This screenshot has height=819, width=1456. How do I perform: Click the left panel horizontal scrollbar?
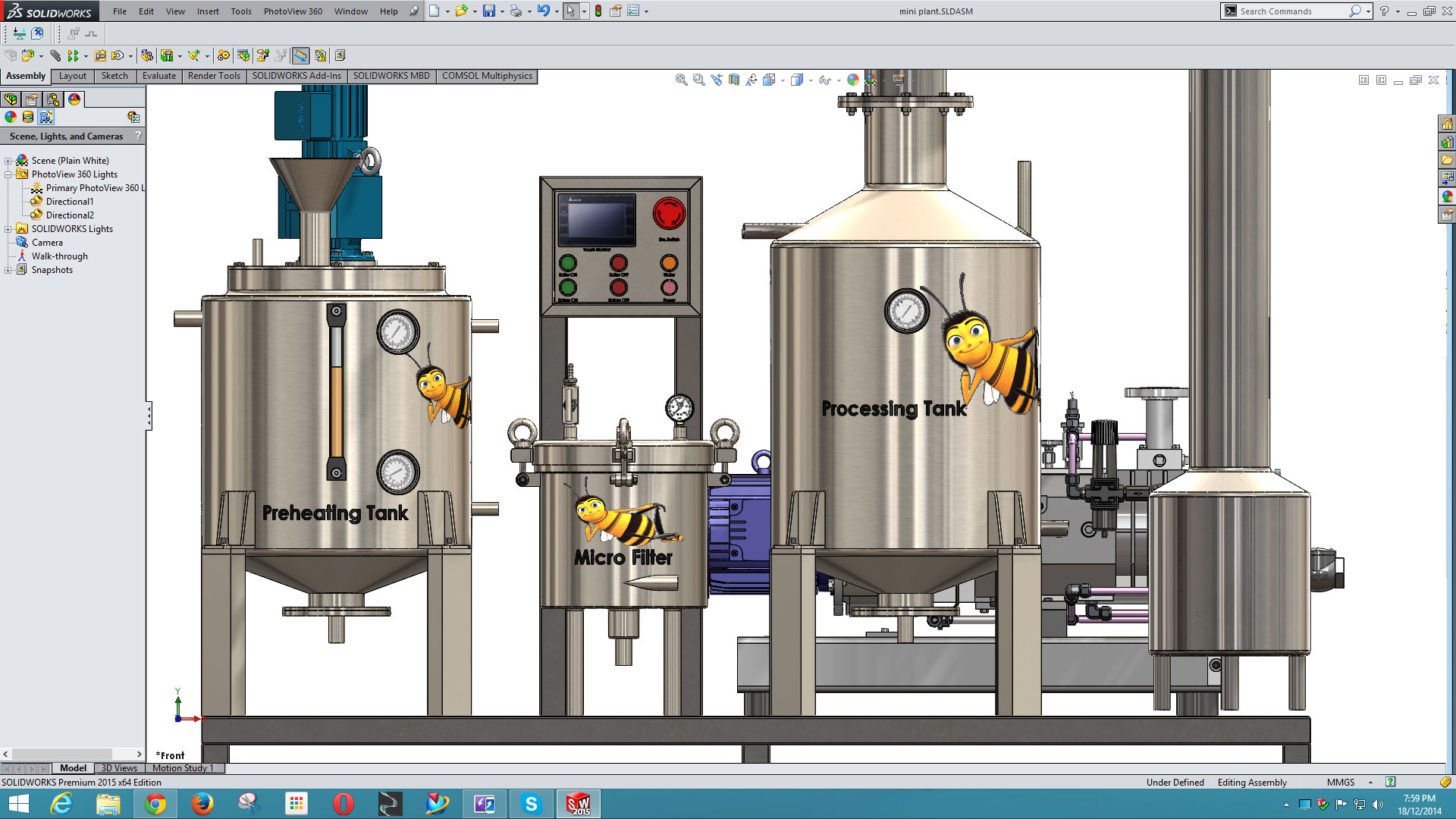(x=73, y=754)
